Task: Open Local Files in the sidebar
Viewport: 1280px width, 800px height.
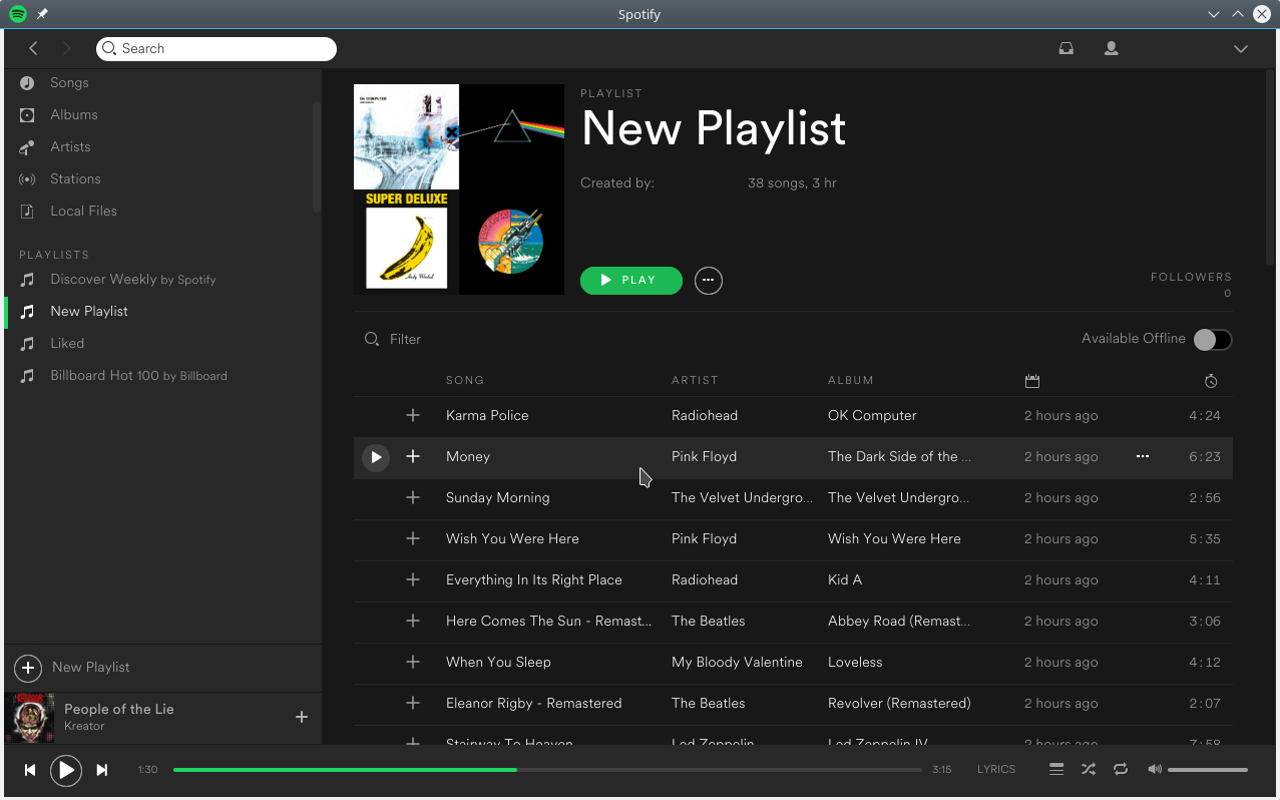Action: (83, 211)
